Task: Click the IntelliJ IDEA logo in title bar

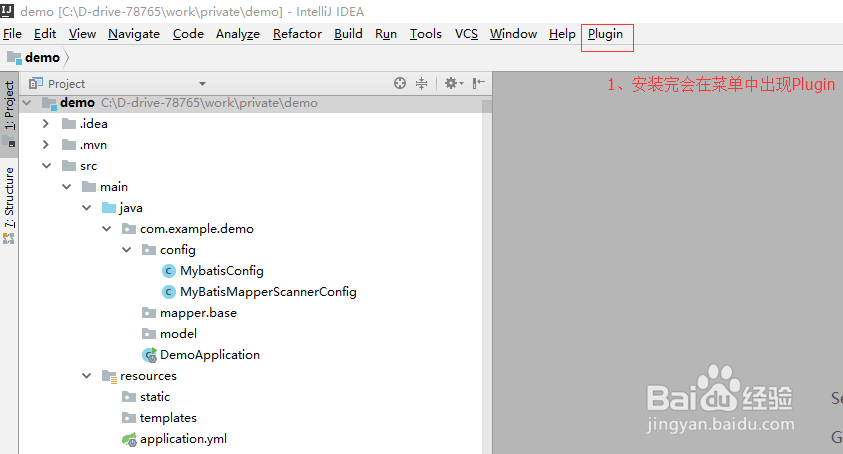Action: pos(7,10)
